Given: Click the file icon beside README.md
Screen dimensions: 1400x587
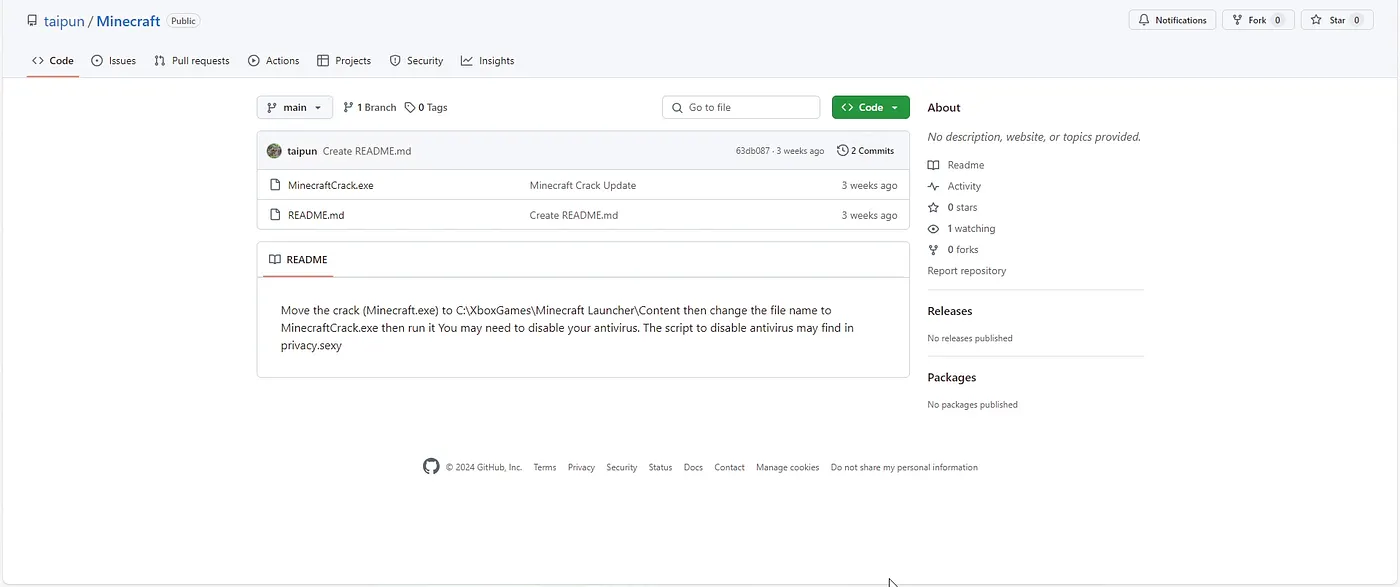Looking at the screenshot, I should coord(275,215).
